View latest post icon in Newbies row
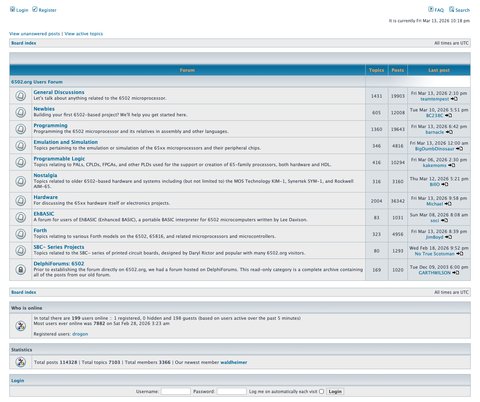Screen dimensions: 480x402 click(x=448, y=115)
